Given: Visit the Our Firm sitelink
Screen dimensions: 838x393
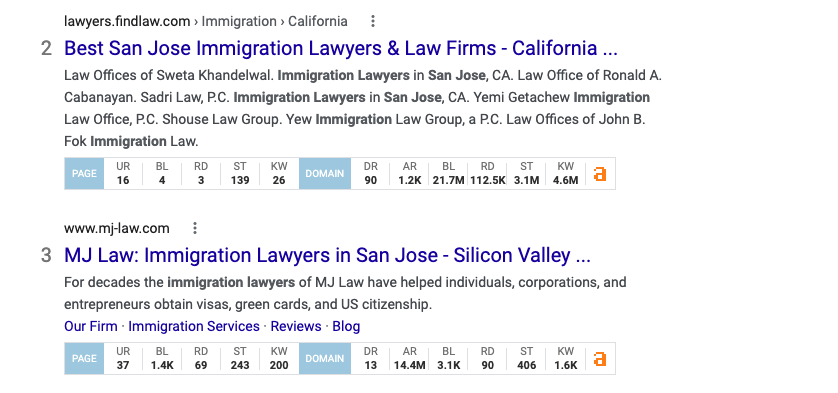Looking at the screenshot, I should pyautogui.click(x=91, y=326).
